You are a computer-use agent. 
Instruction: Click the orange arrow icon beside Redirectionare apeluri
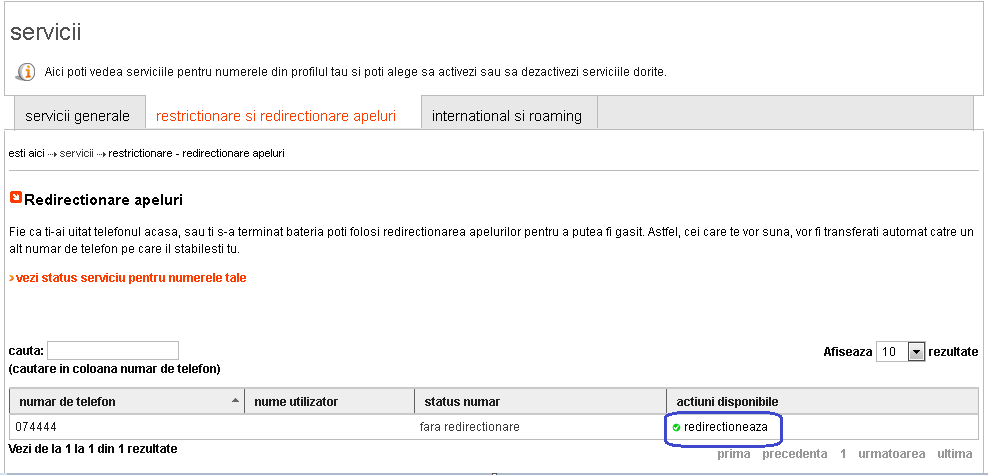click(16, 198)
